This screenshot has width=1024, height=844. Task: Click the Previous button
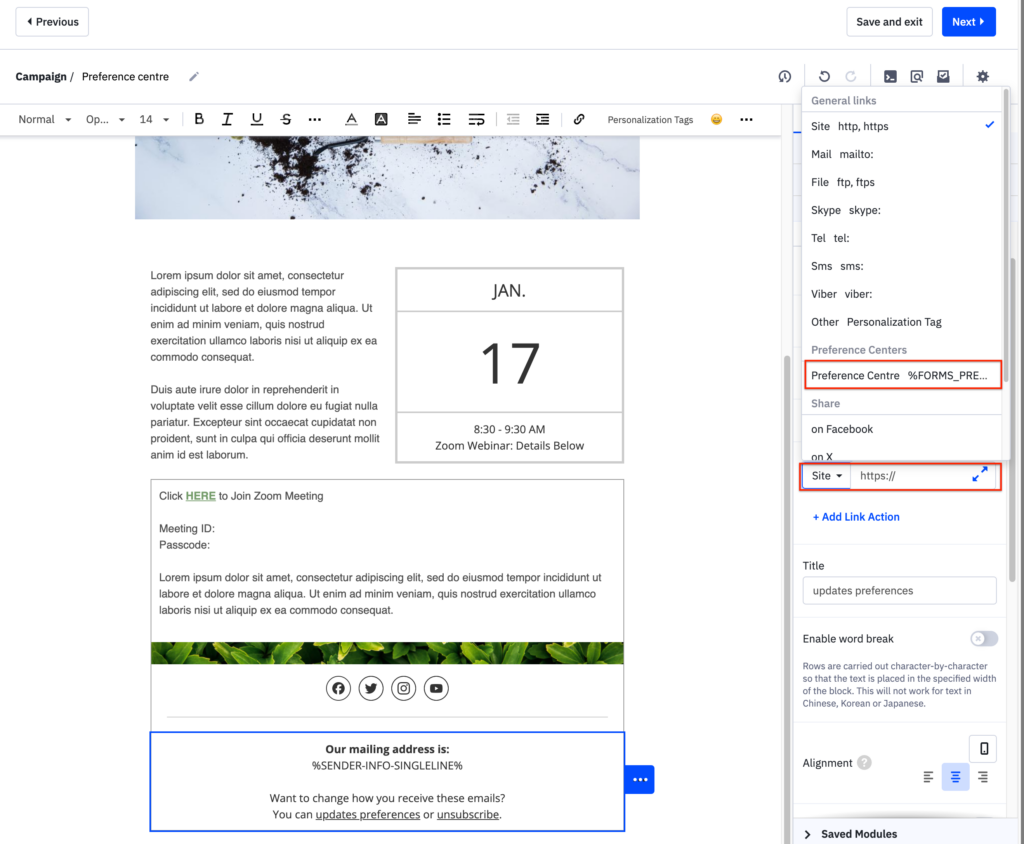(52, 22)
